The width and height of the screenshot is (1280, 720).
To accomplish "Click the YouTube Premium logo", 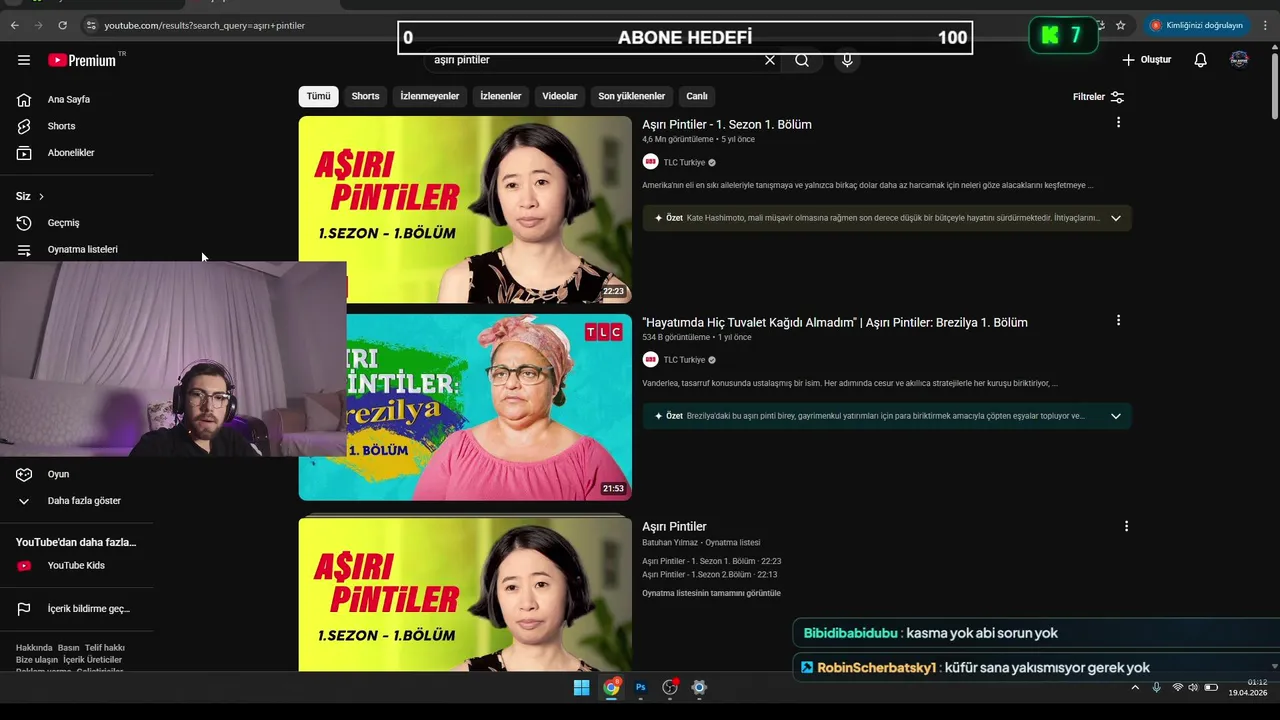I will click(x=84, y=60).
